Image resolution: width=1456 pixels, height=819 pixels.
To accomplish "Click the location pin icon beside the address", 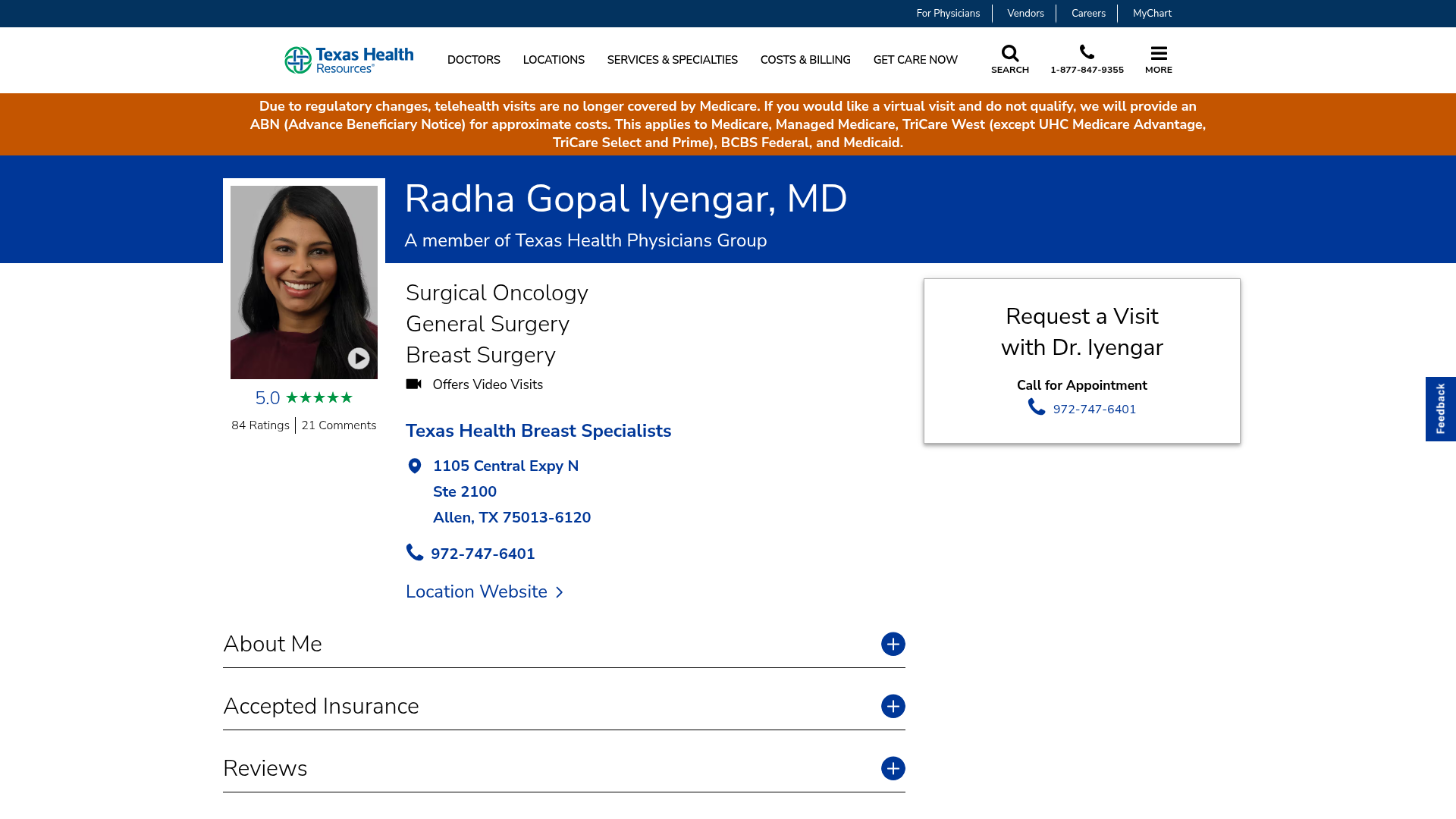I will [415, 466].
